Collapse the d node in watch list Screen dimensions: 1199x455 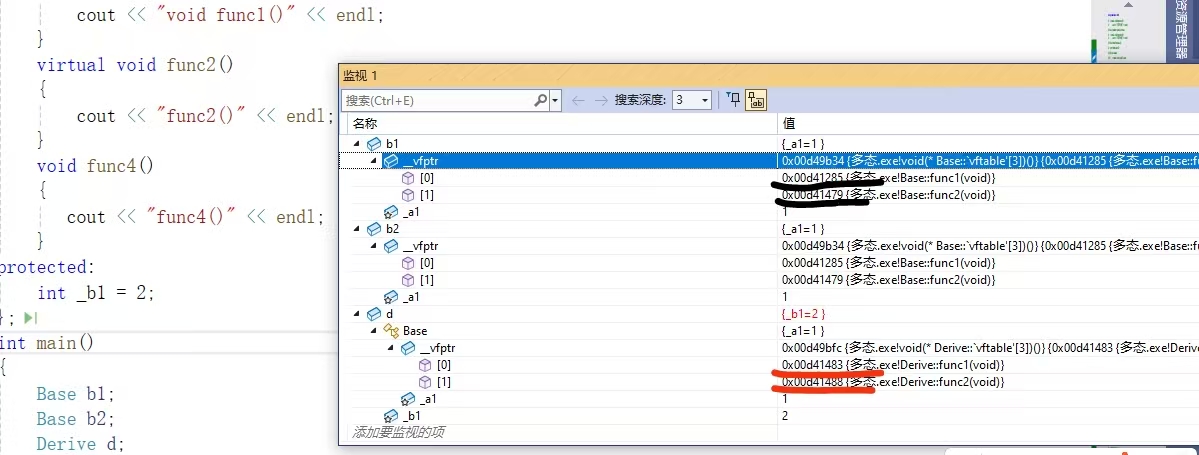coord(356,314)
